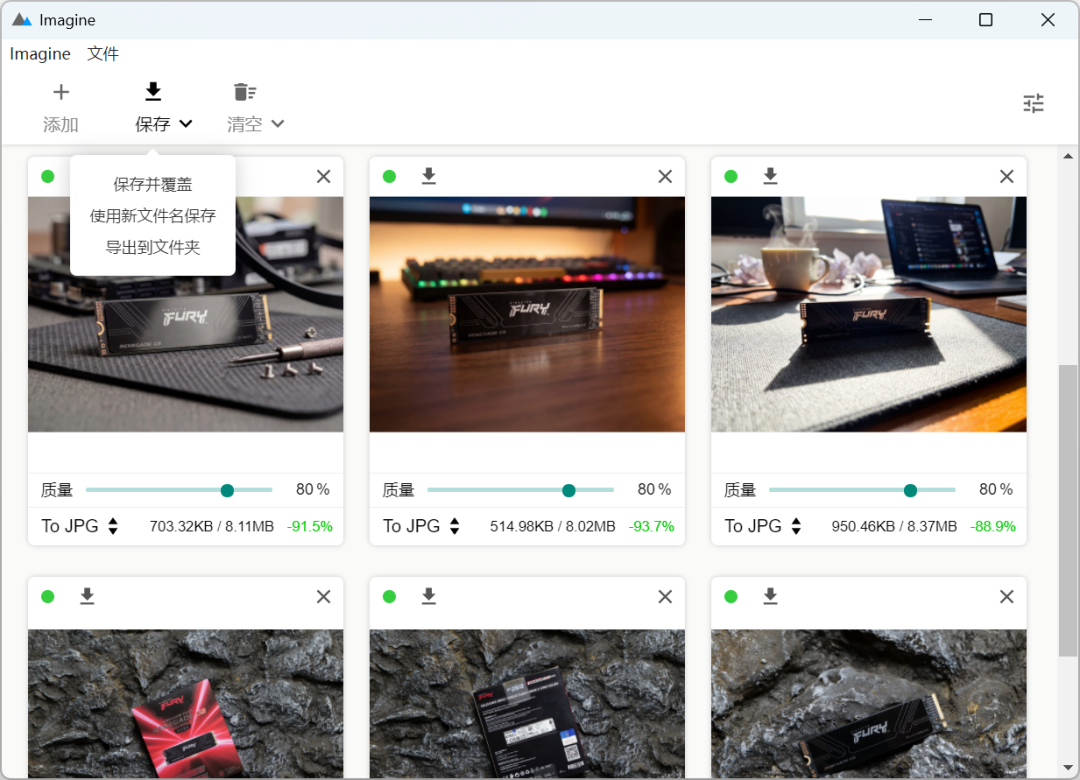
Task: Open To JPG format selector on second card
Action: (x=422, y=526)
